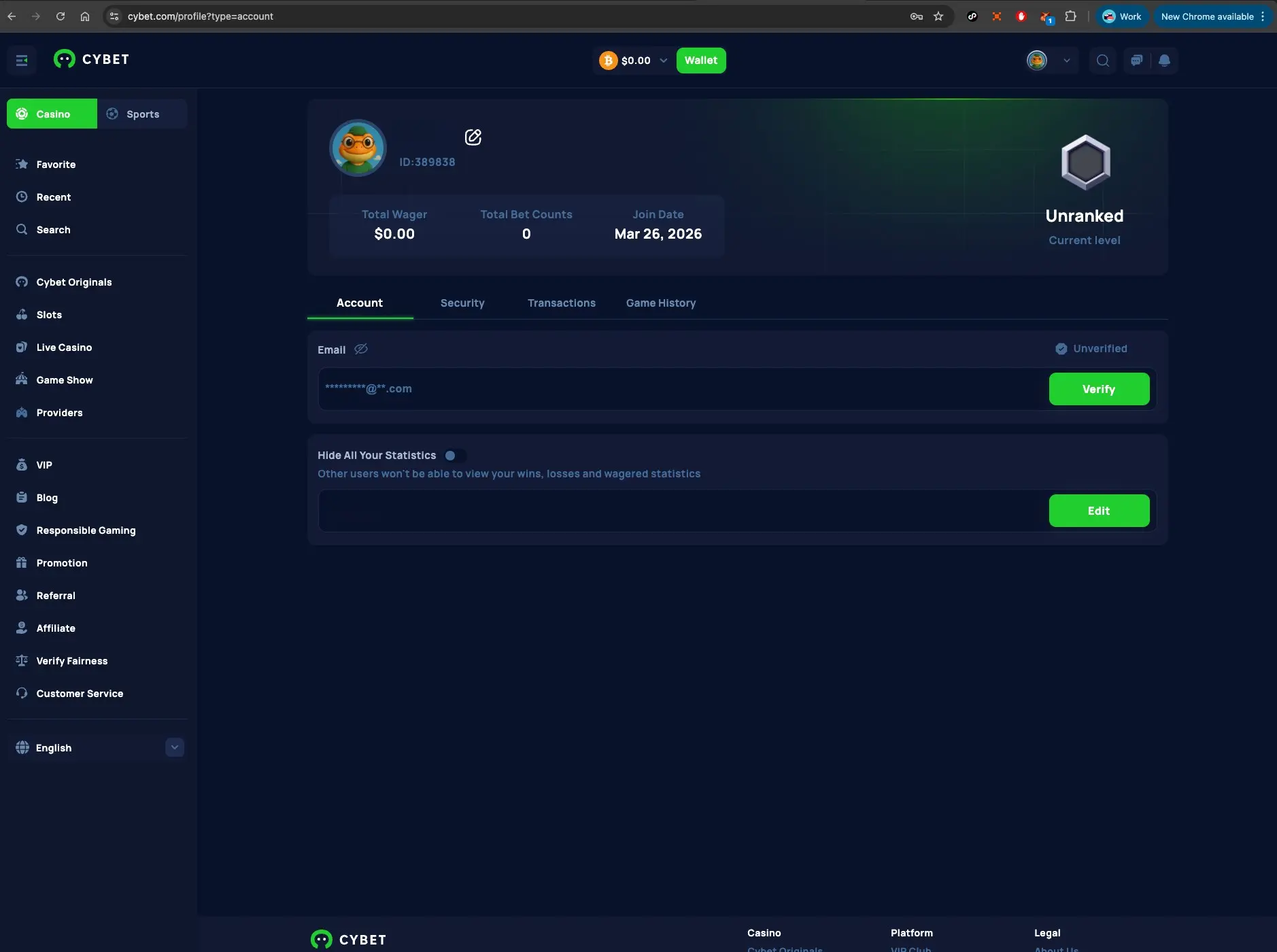Image resolution: width=1277 pixels, height=952 pixels.
Task: Open the search magnifier in header
Action: click(1102, 61)
